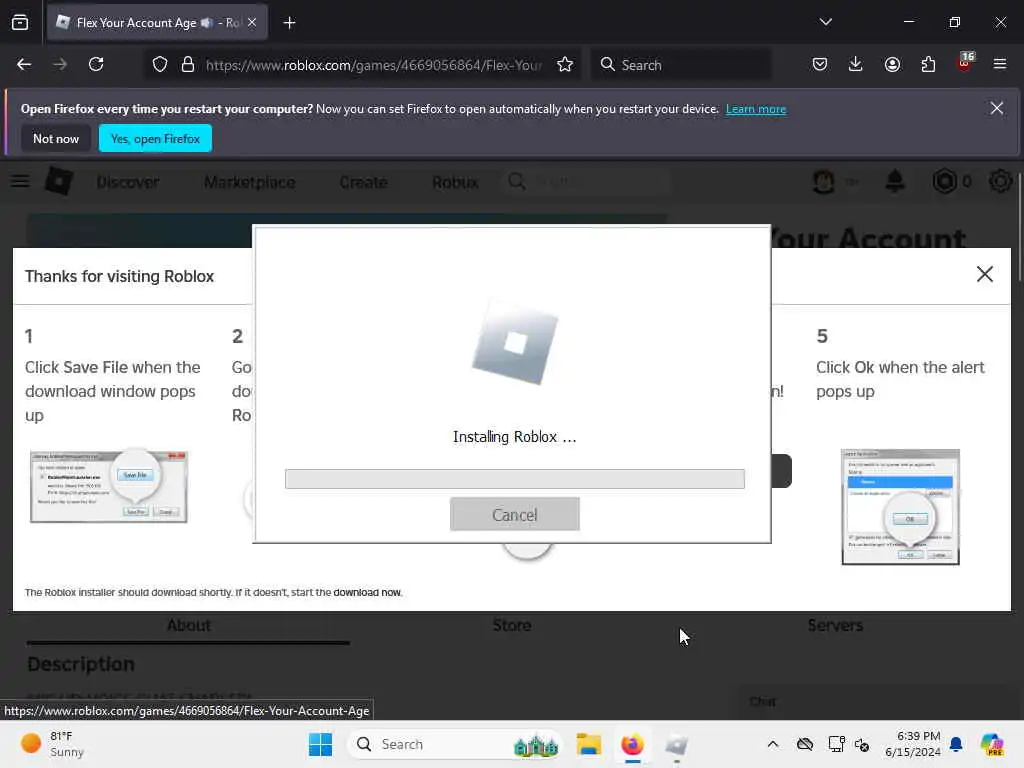
Task: Open the Roblox hamburger menu
Action: pyautogui.click(x=20, y=181)
